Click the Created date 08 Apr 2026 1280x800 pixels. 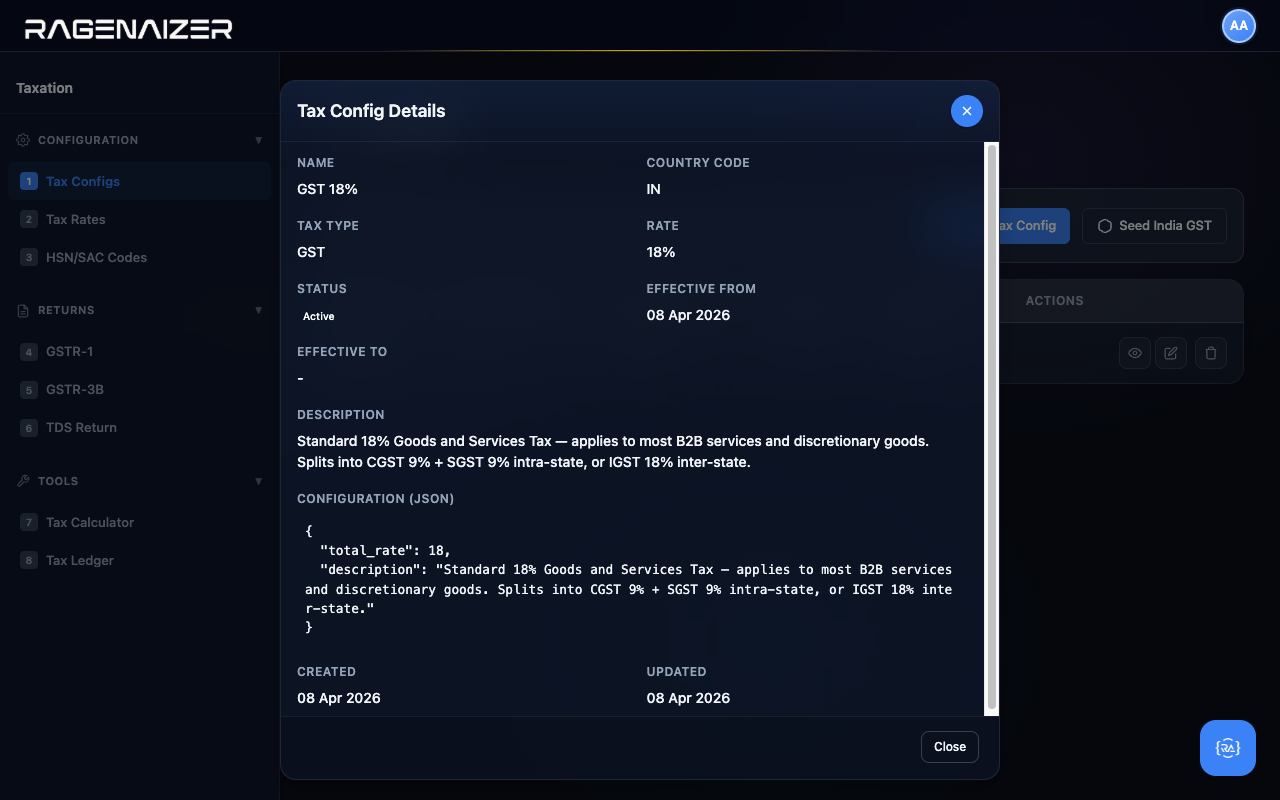[x=339, y=698]
